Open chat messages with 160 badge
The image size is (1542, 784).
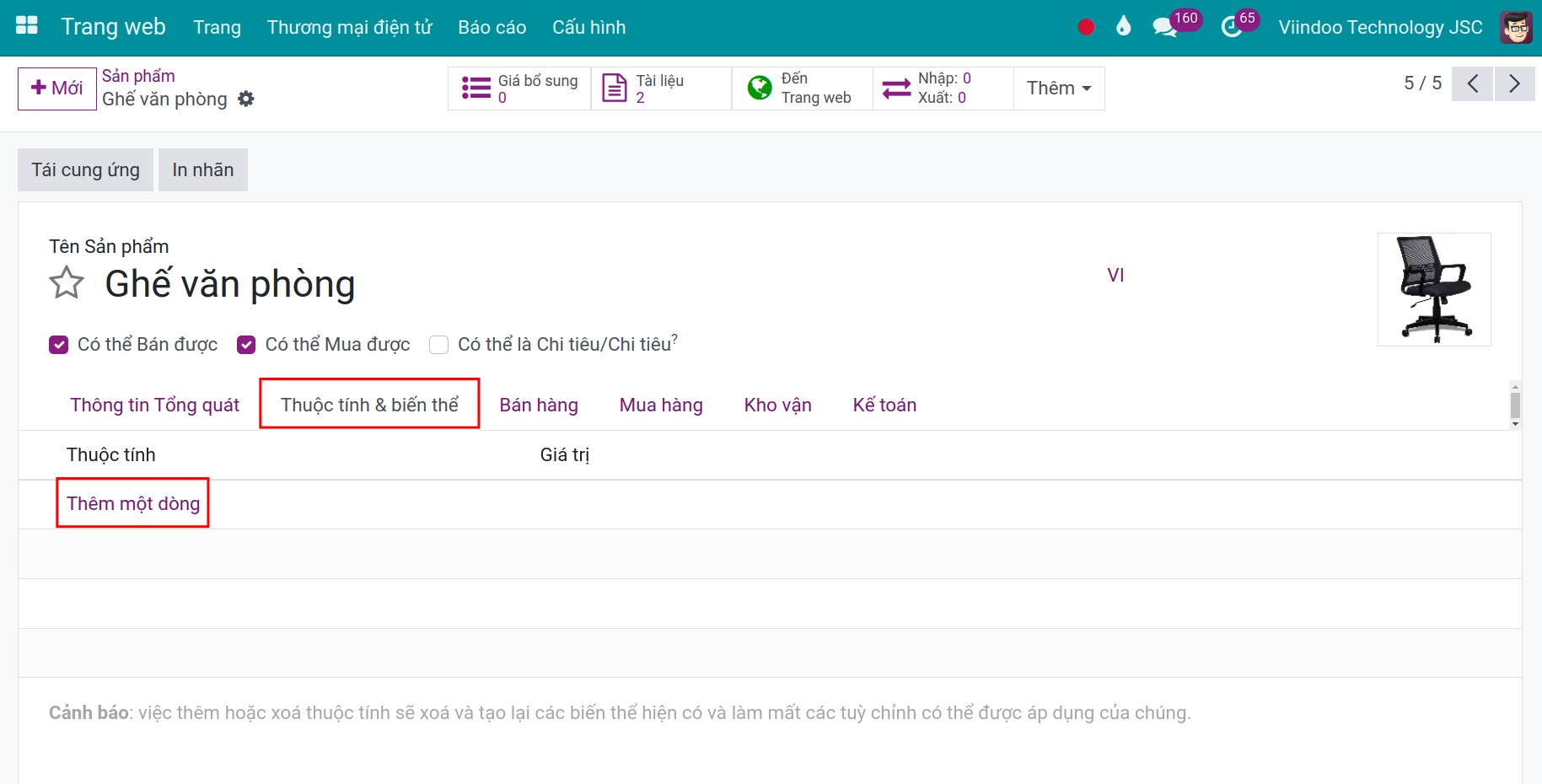pos(1165,27)
